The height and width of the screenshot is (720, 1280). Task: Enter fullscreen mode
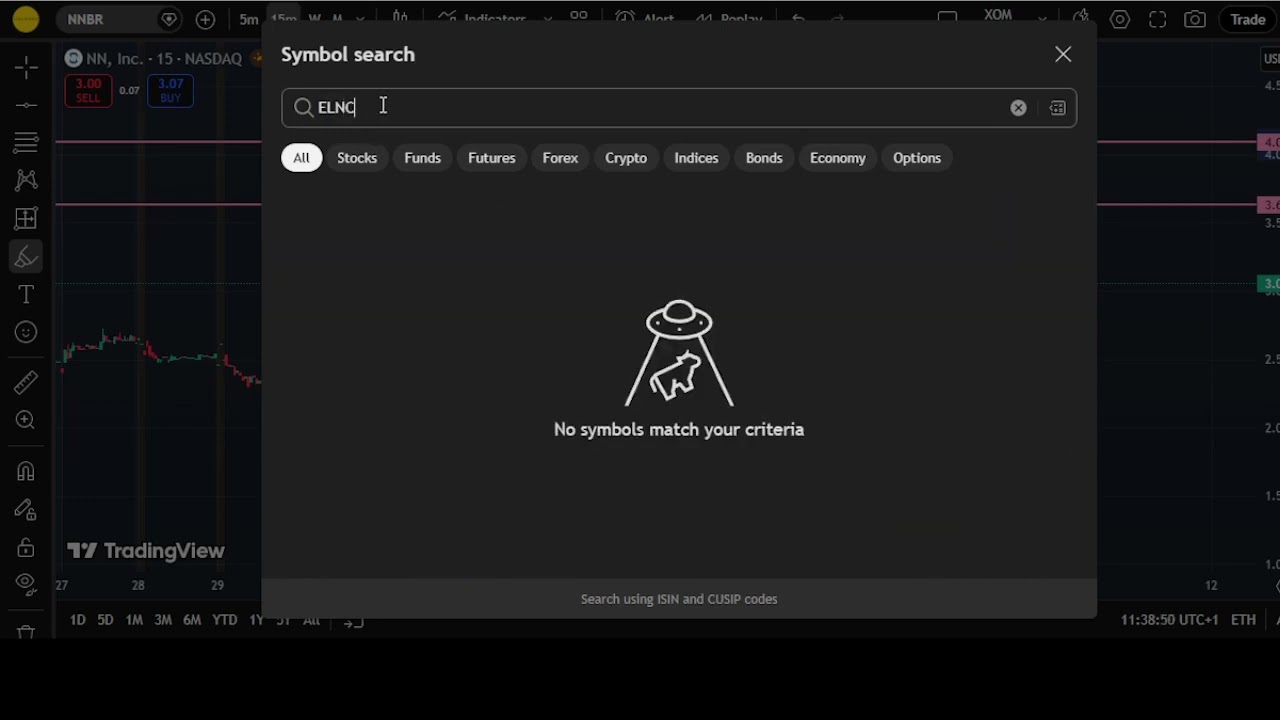point(1157,19)
